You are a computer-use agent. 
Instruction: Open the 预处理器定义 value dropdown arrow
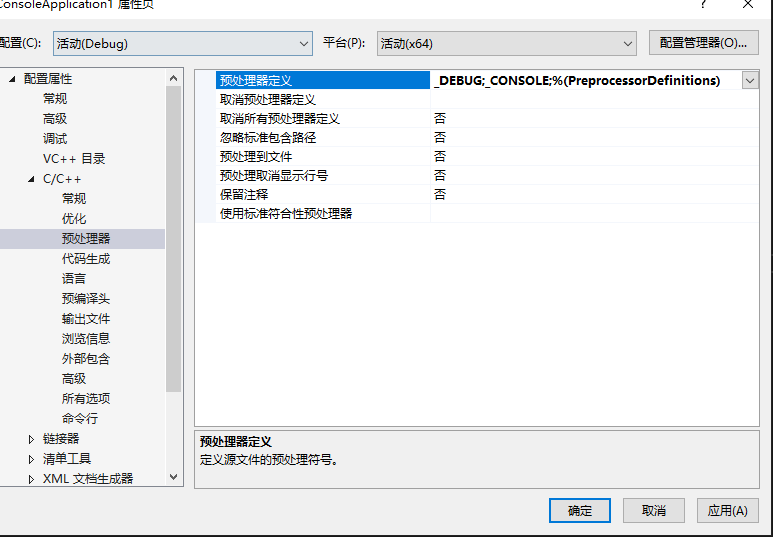(750, 80)
